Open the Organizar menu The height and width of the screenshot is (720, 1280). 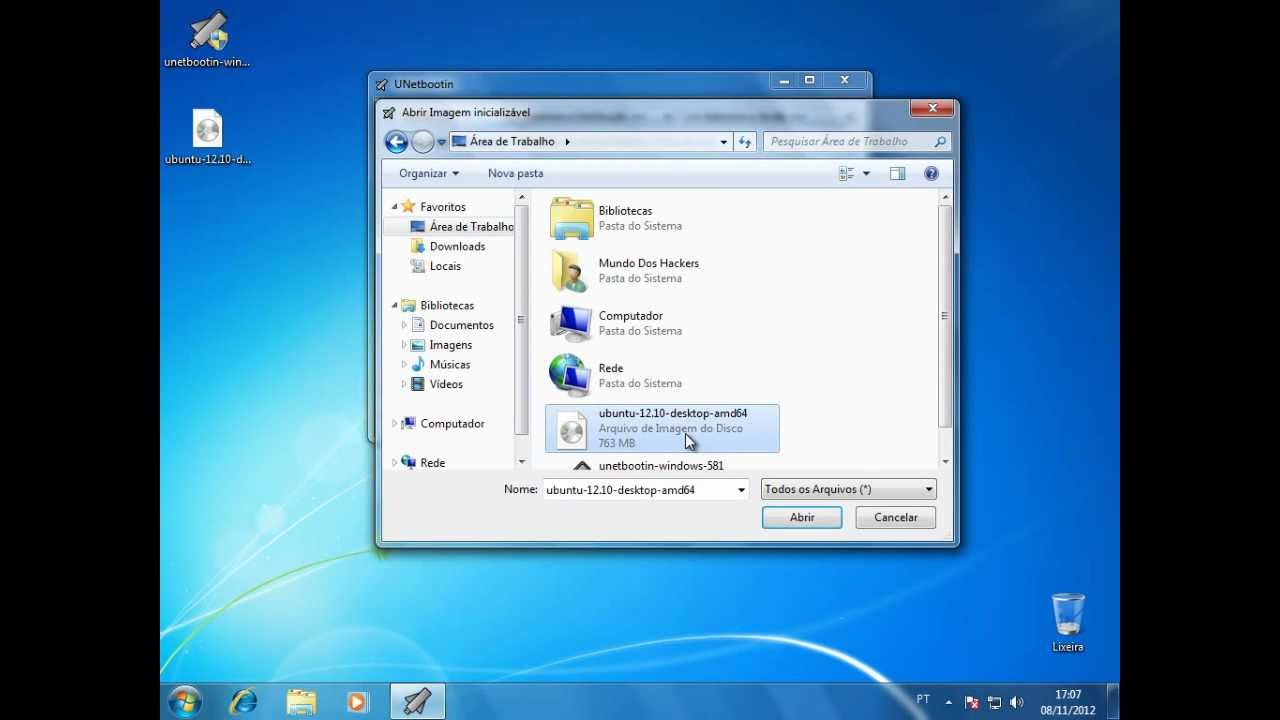point(428,173)
